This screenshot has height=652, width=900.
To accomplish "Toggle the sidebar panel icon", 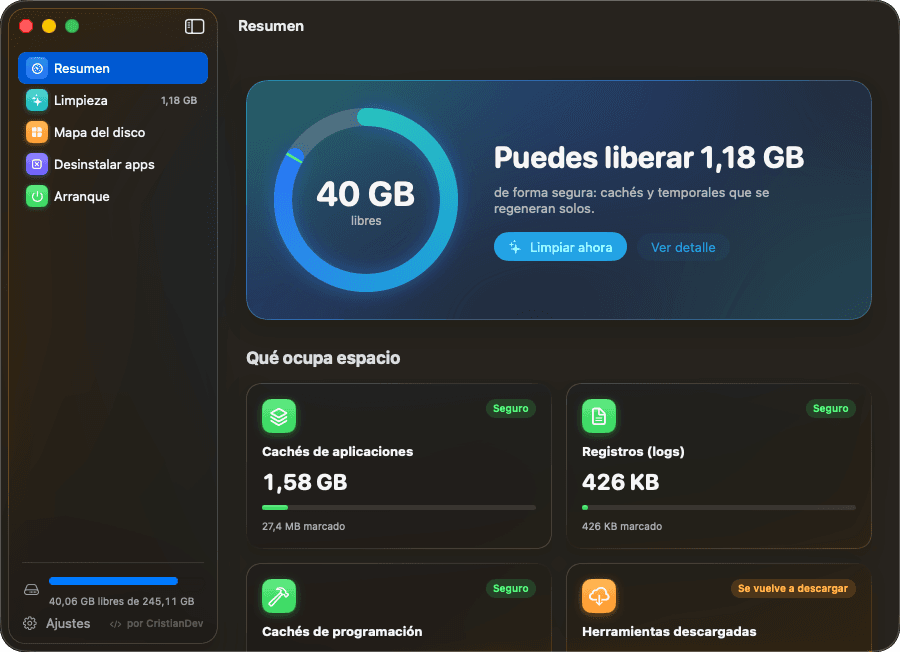I will pos(195,26).
